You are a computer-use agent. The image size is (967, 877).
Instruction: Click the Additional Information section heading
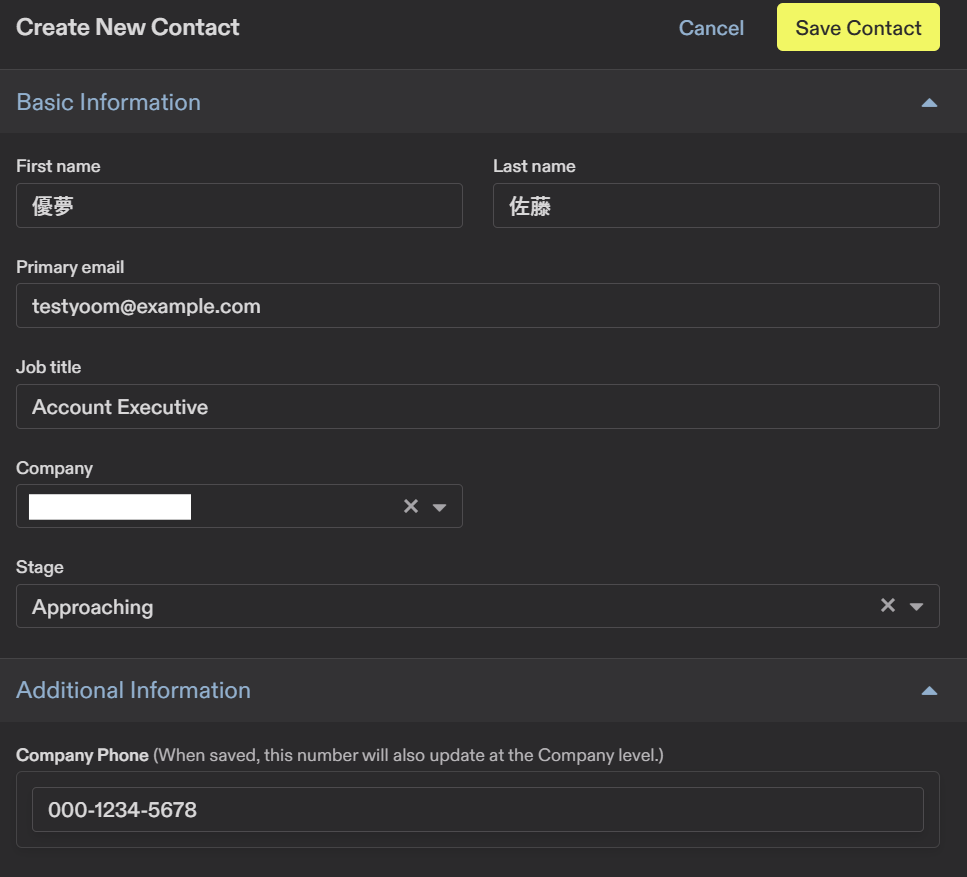click(134, 690)
